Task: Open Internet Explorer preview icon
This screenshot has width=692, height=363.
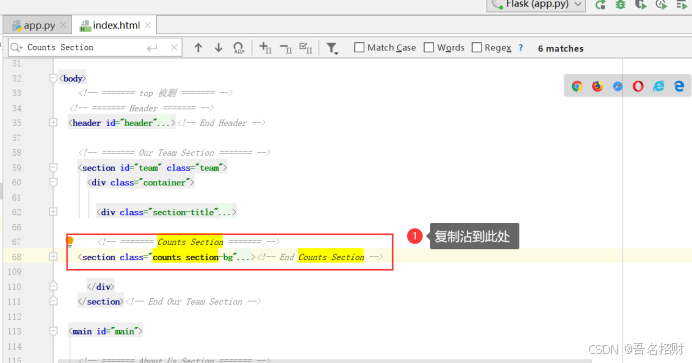Action: [x=658, y=86]
